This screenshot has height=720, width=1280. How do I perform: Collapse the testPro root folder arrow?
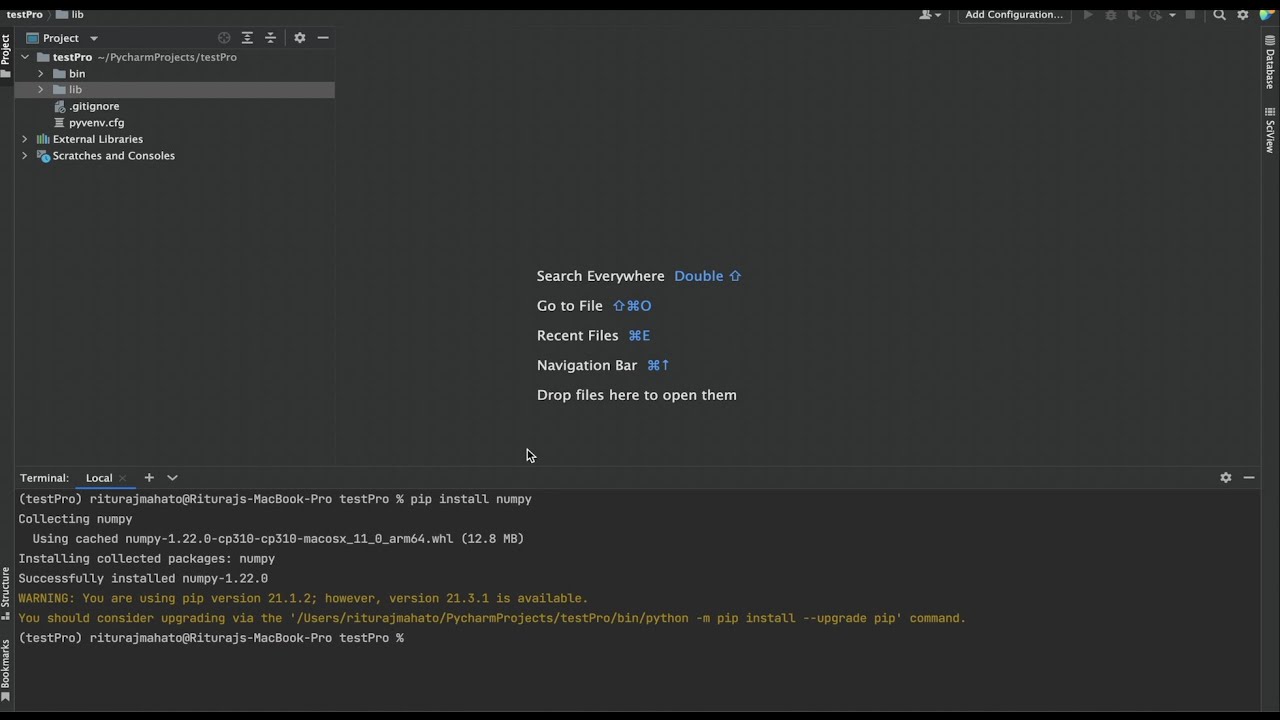pyautogui.click(x=25, y=57)
